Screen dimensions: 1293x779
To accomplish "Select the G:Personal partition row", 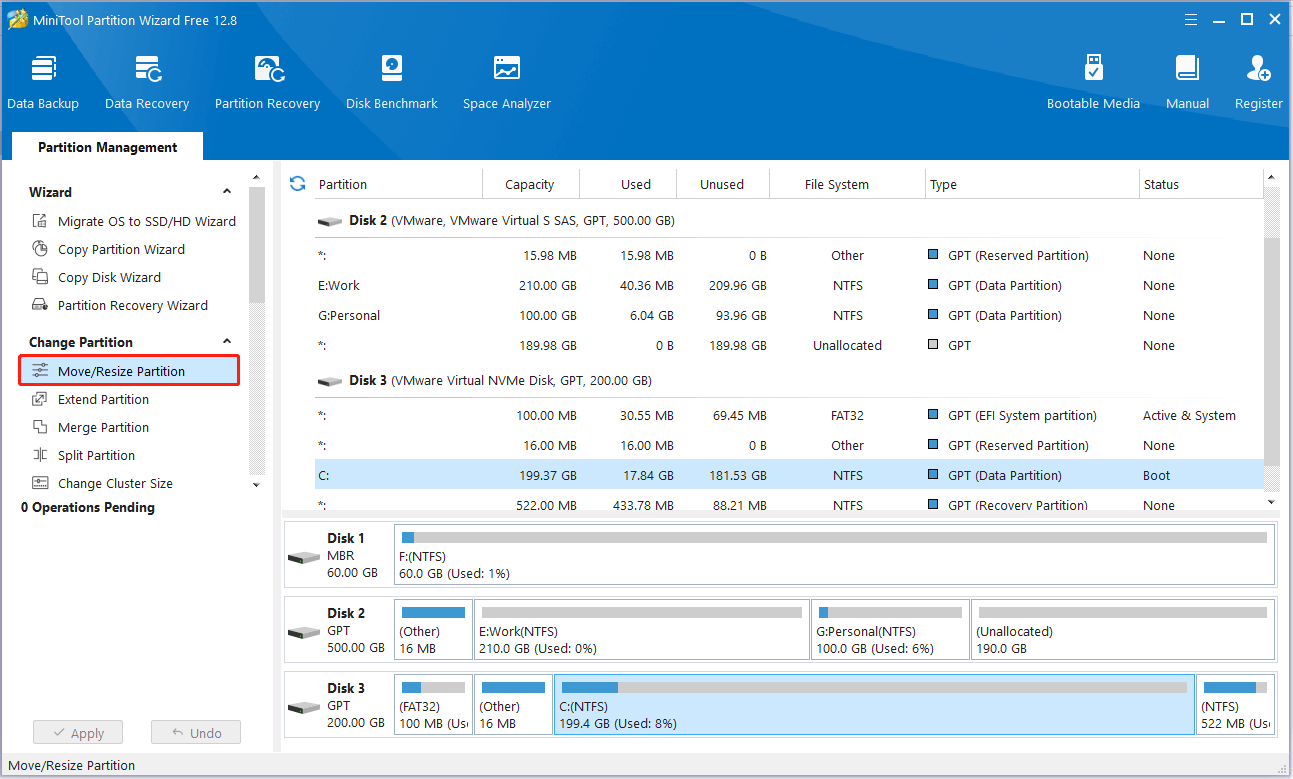I will [x=789, y=315].
